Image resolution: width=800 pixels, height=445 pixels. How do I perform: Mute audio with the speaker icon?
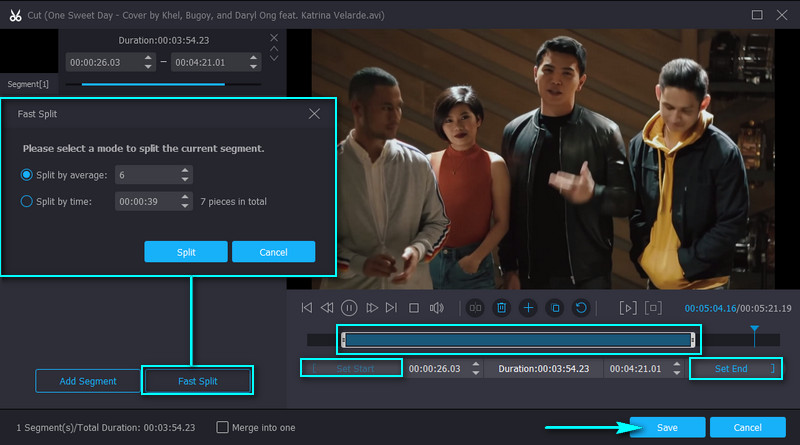coord(436,308)
